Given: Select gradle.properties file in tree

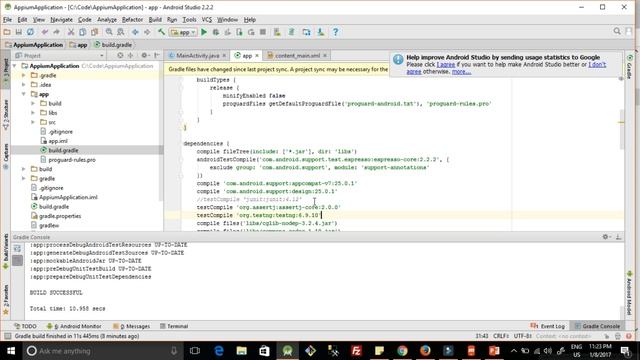Looking at the screenshot, I should (x=60, y=216).
